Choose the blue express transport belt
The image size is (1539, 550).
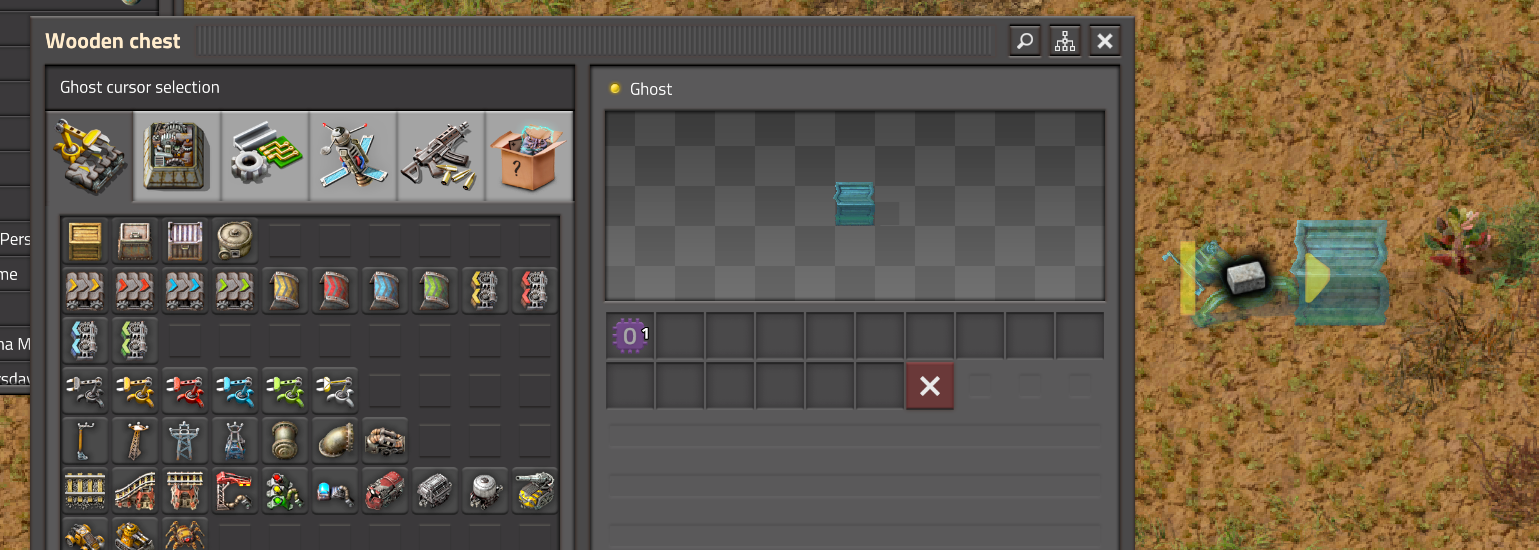[x=185, y=291]
